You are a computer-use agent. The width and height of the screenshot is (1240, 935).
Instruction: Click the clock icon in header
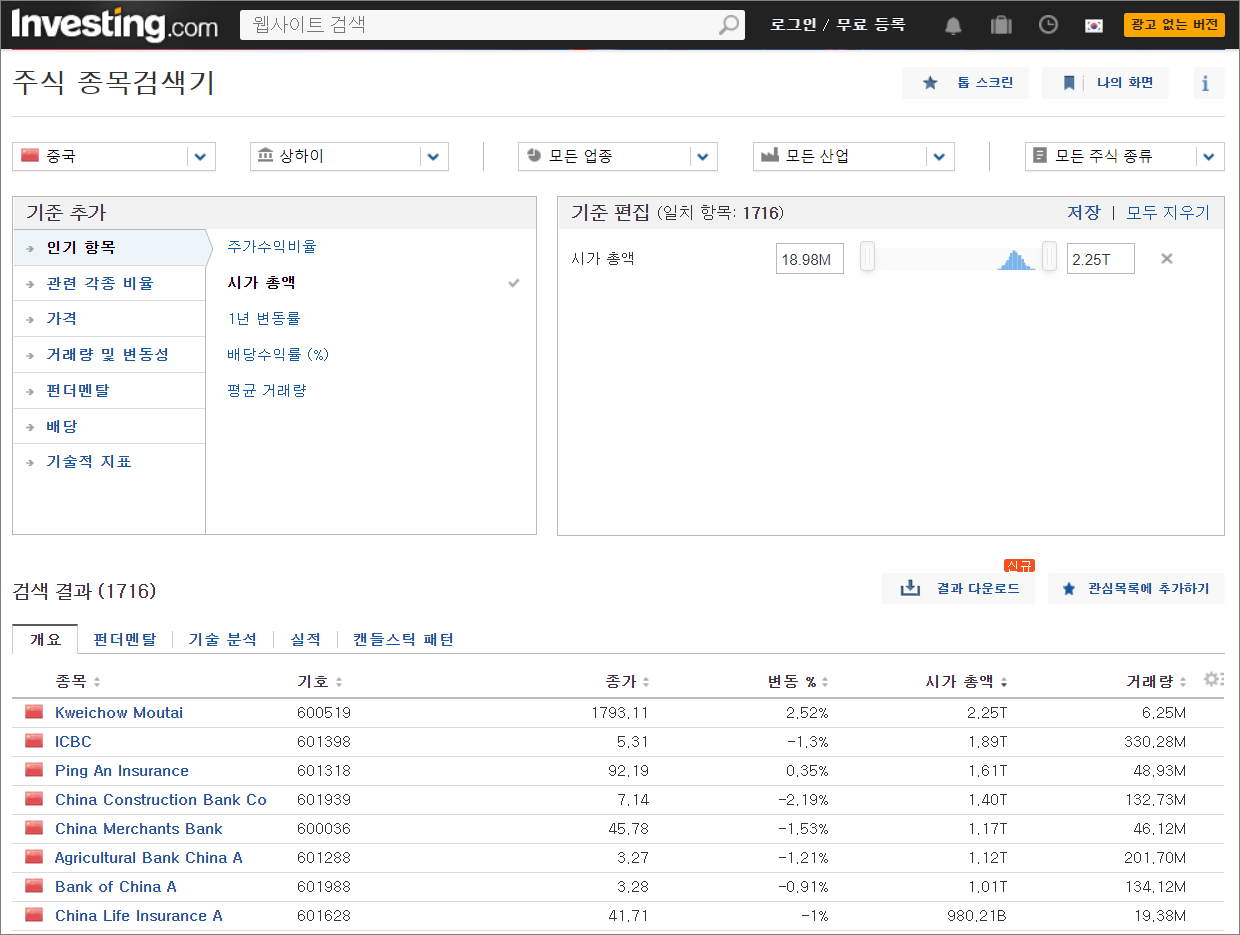[x=1048, y=25]
